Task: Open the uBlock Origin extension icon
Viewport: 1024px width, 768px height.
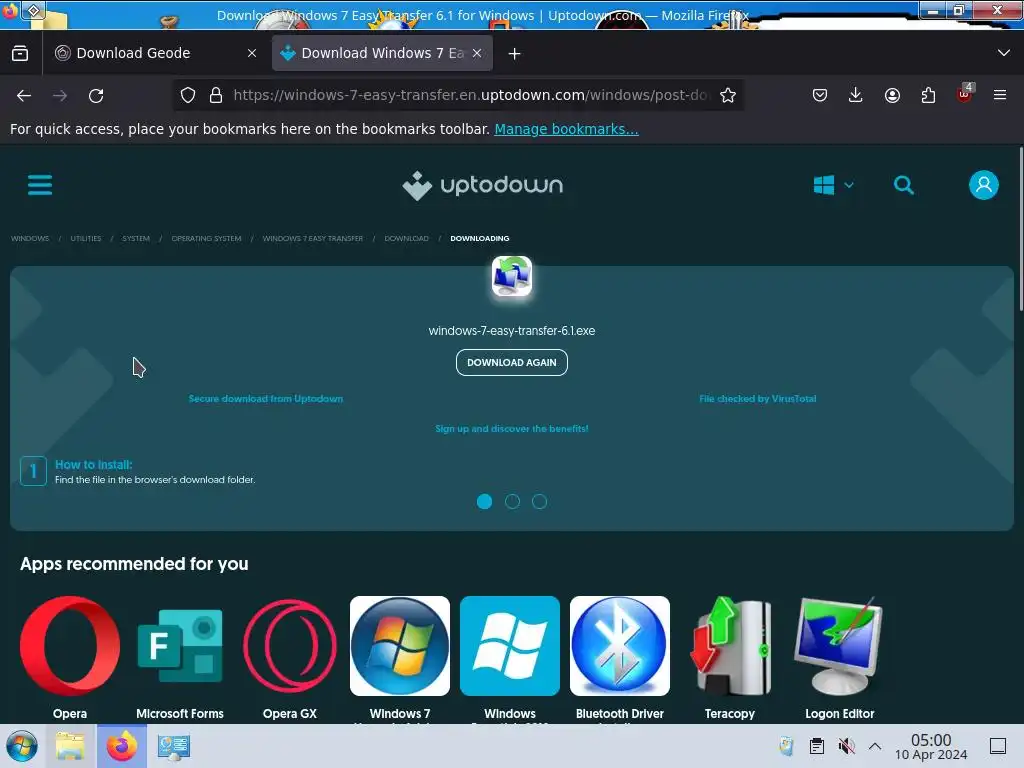Action: coord(965,95)
